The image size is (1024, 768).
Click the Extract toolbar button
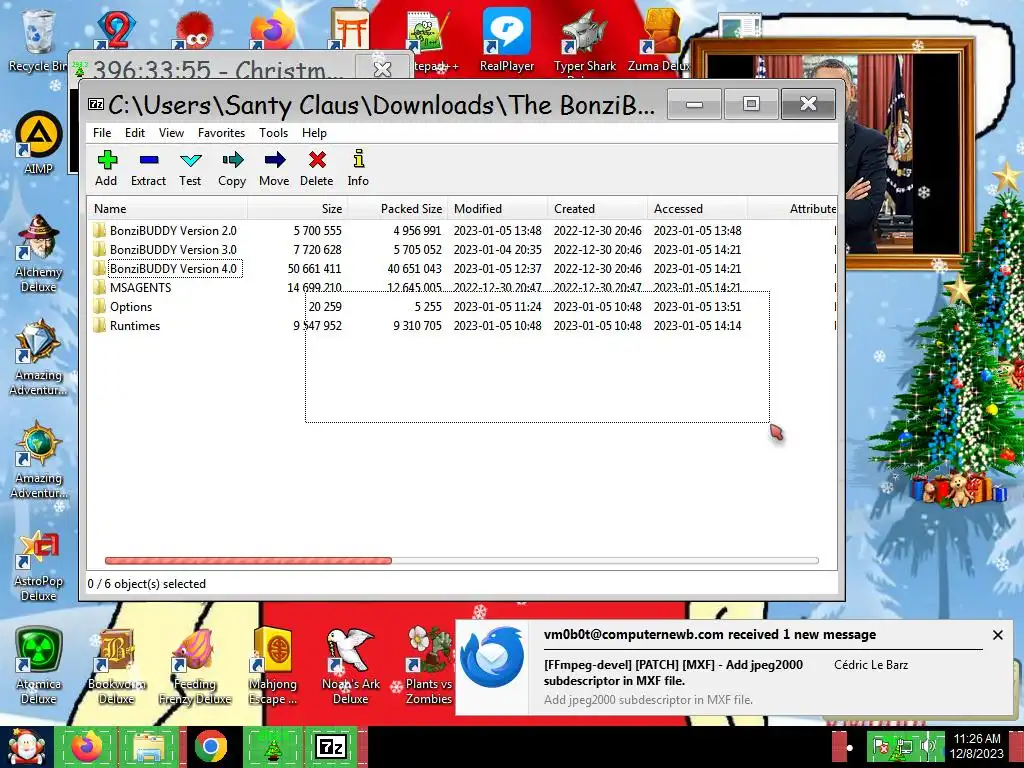pos(148,168)
